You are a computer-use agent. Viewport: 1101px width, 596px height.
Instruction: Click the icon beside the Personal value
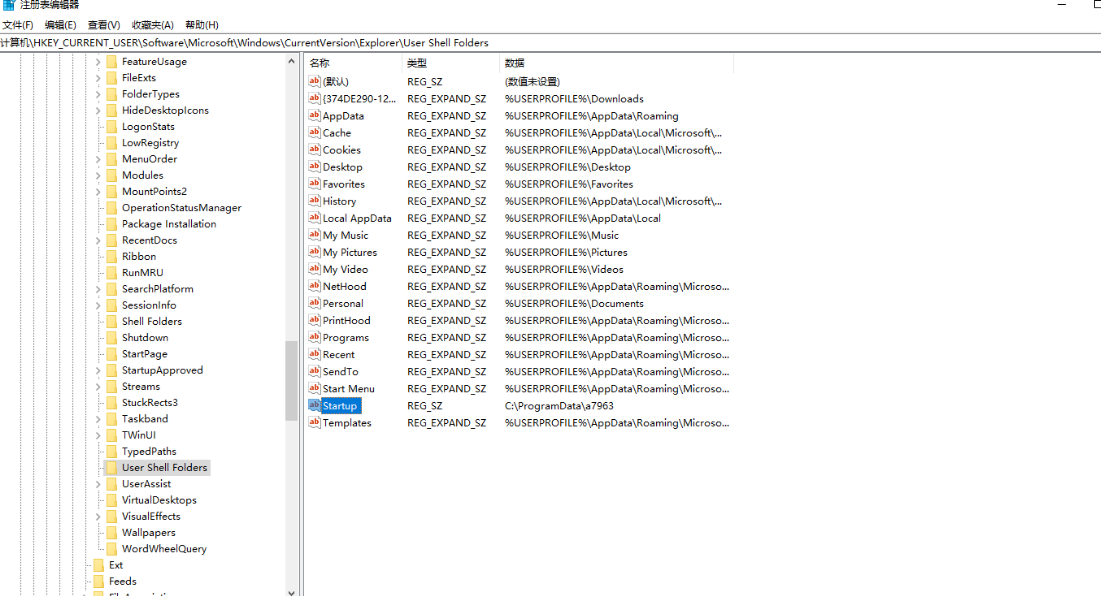click(314, 303)
